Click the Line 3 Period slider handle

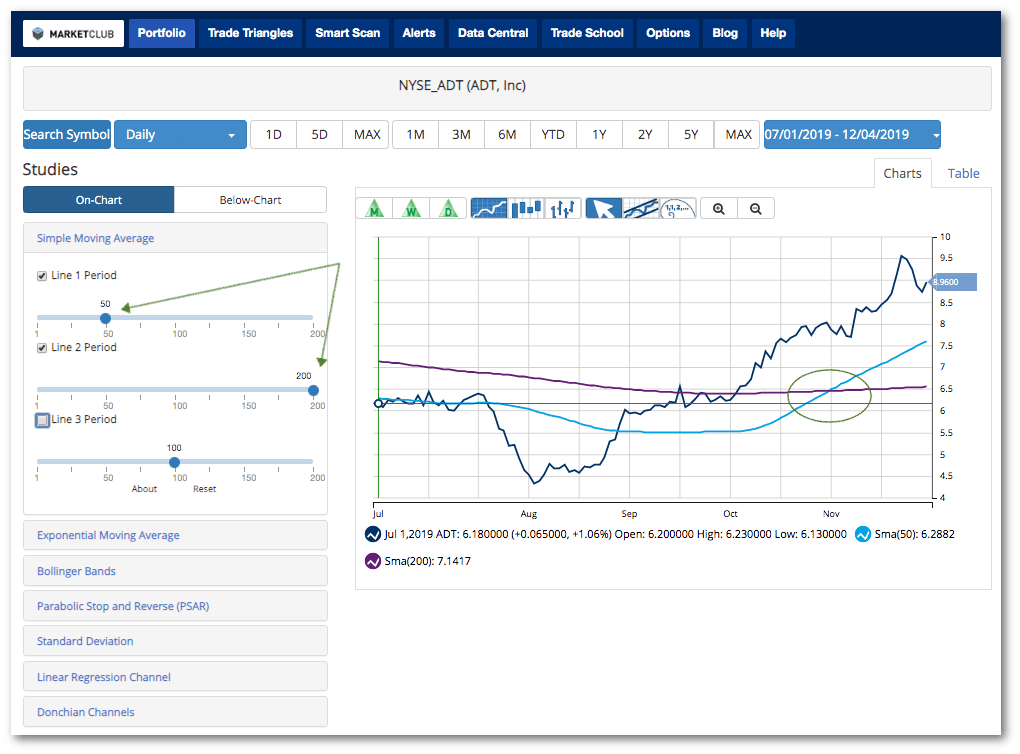(x=174, y=463)
